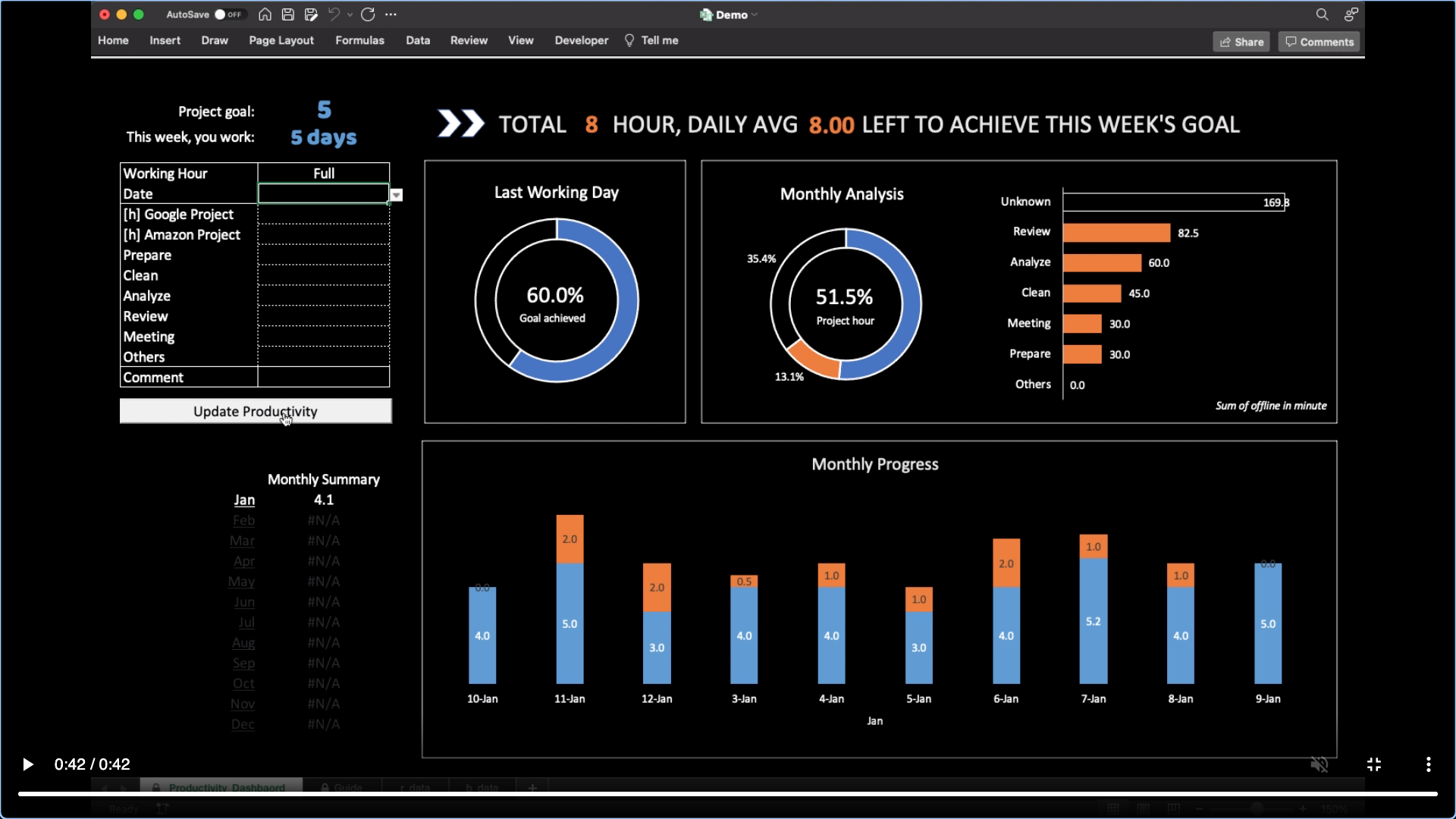This screenshot has width=1456, height=819.
Task: Click the Update Productivity button
Action: [256, 411]
